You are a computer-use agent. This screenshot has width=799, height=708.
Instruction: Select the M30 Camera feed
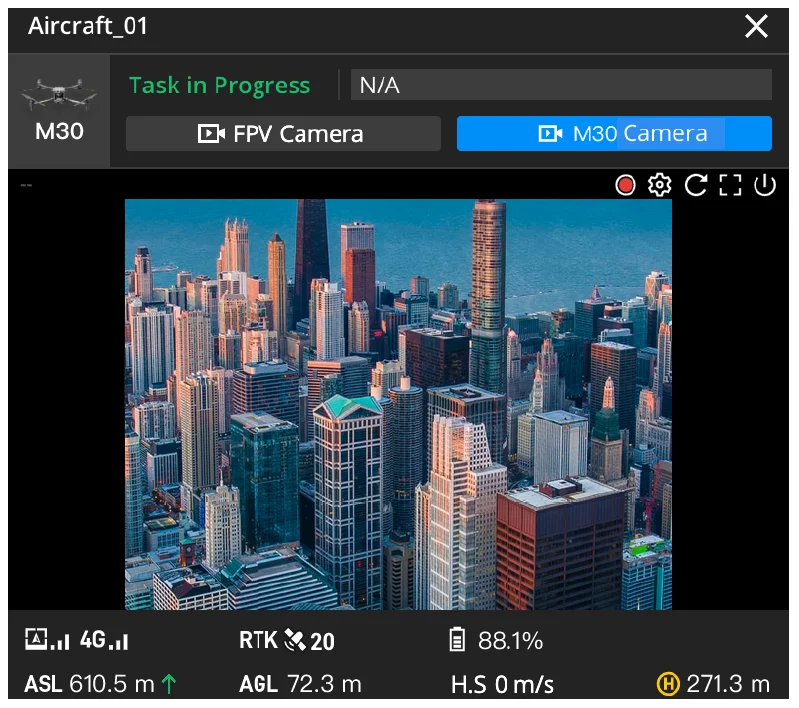(x=614, y=134)
